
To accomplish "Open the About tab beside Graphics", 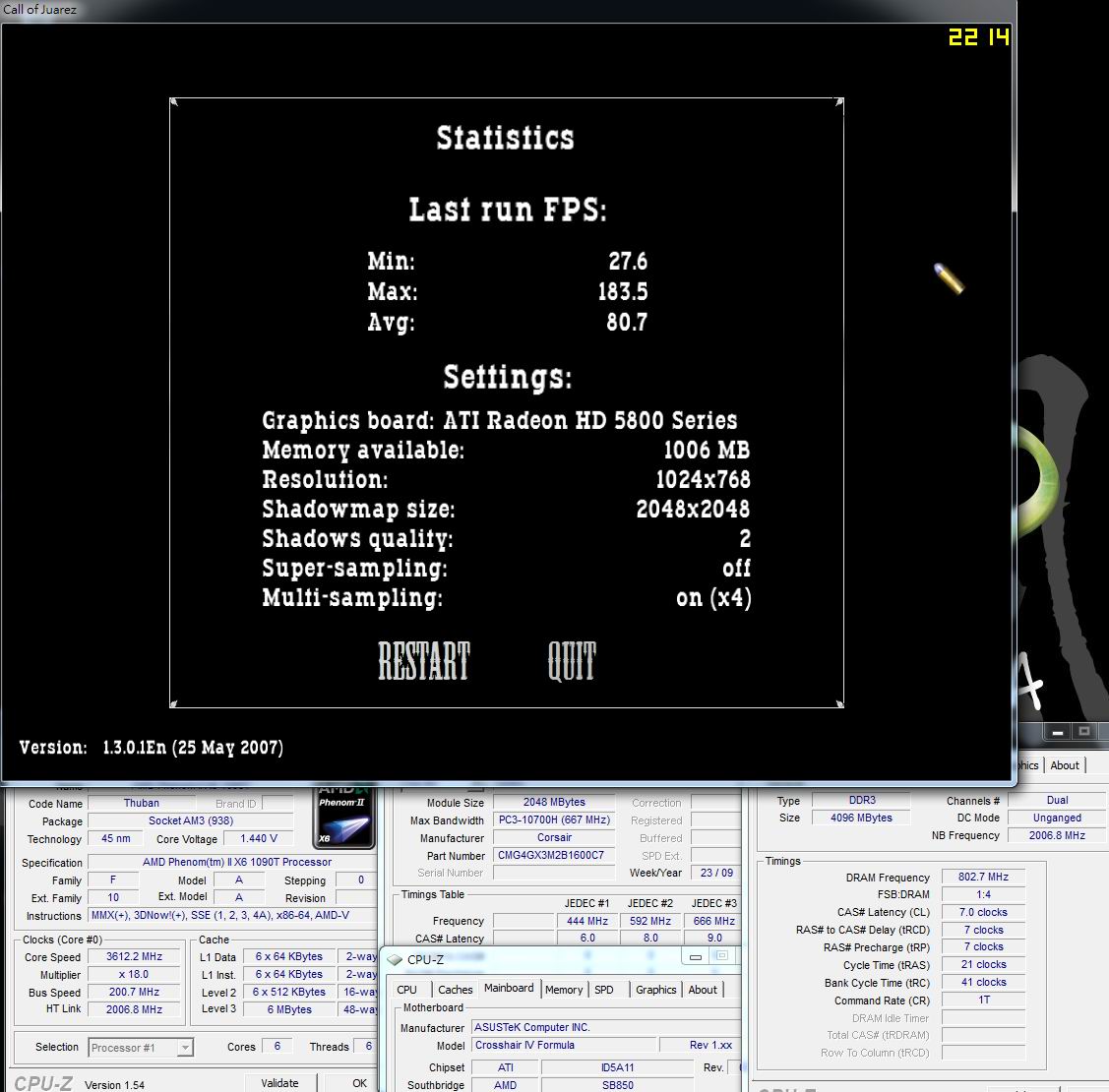I will [703, 990].
